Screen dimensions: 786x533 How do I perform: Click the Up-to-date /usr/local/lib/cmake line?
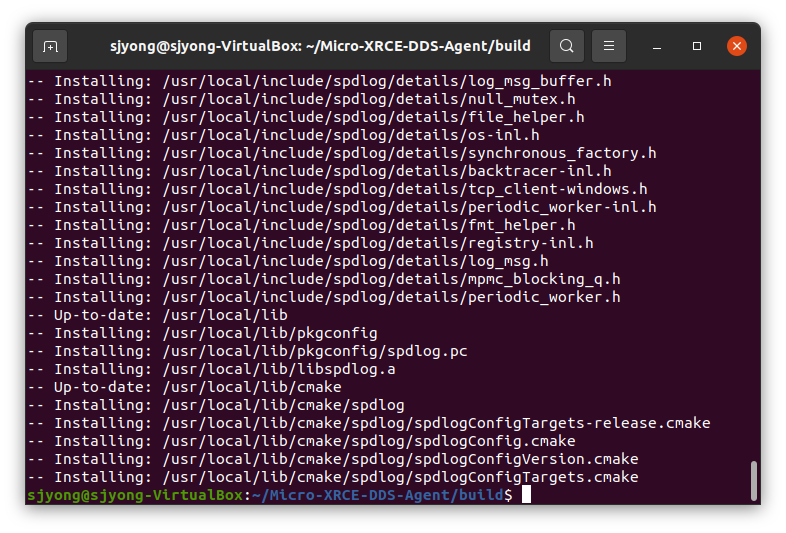(185, 388)
